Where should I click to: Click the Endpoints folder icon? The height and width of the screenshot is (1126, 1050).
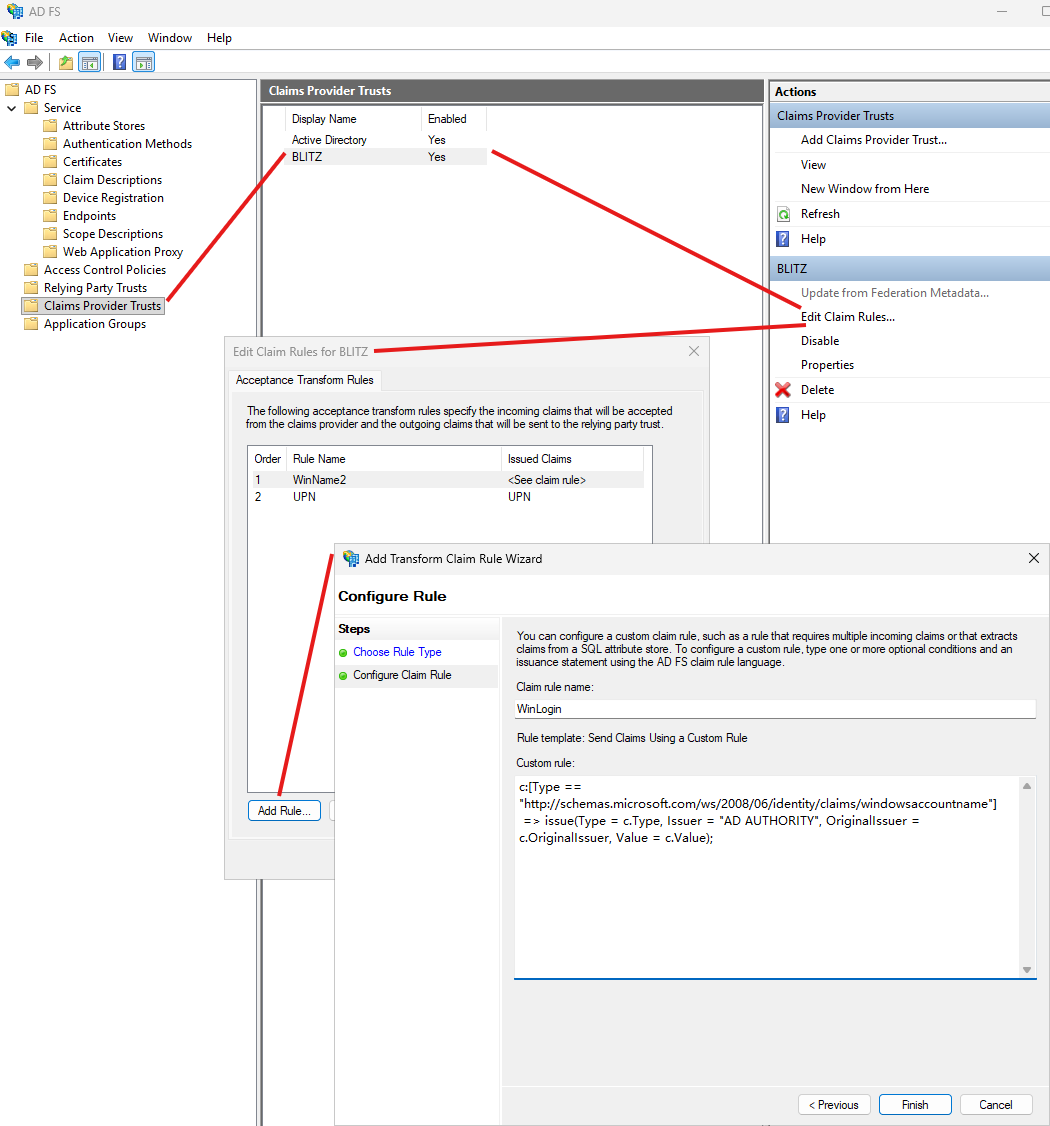50,215
